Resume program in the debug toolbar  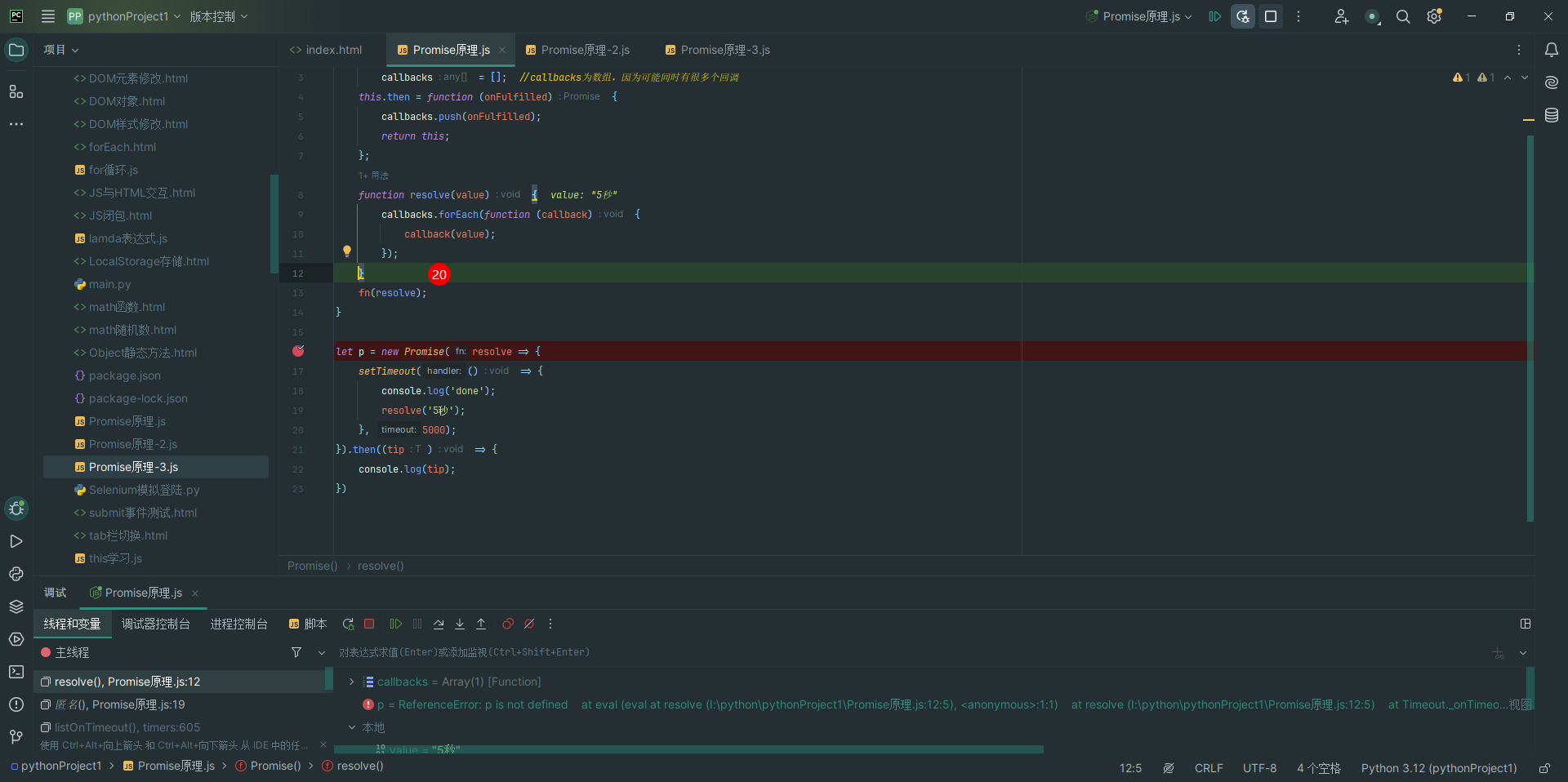coord(396,624)
